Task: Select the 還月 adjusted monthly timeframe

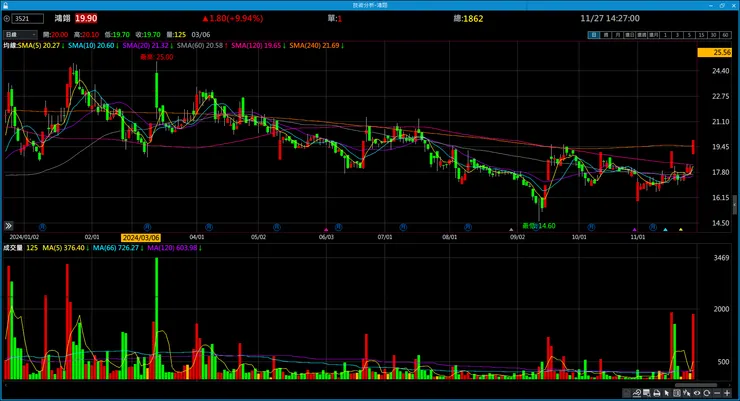Action: [x=654, y=35]
